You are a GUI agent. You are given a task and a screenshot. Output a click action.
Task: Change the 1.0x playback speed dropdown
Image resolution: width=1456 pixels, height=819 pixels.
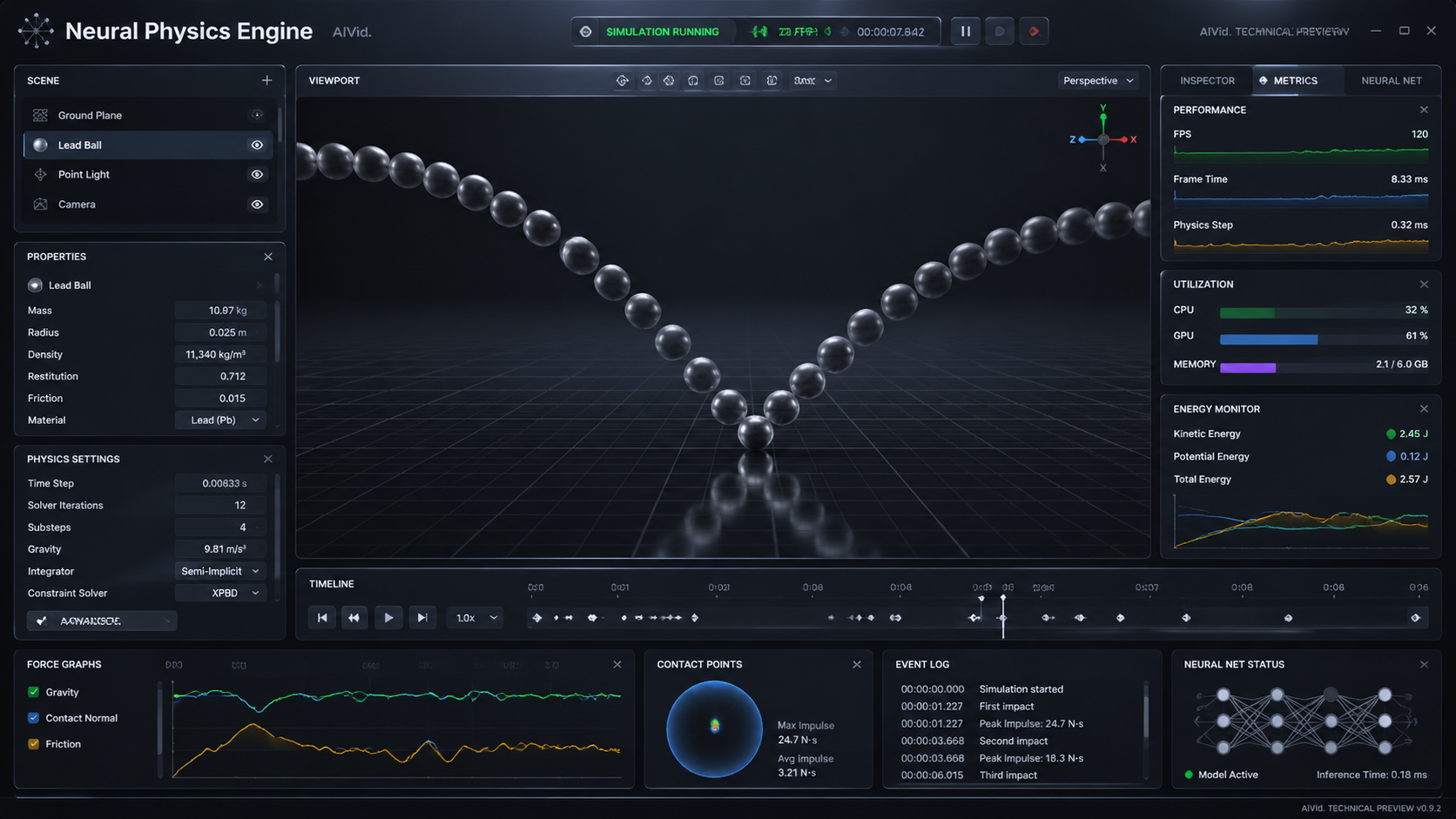pos(476,618)
